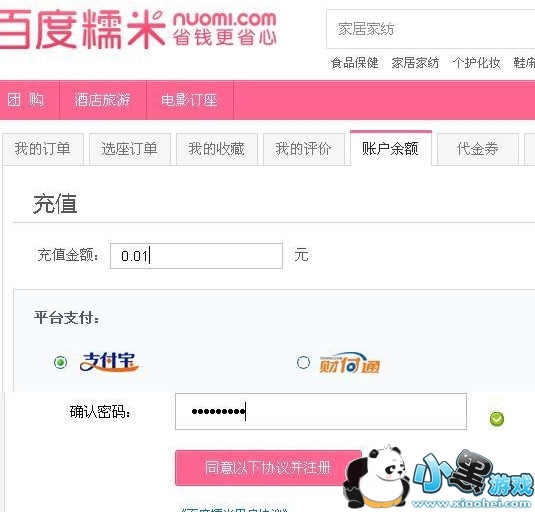Click the green checkmark validation icon
This screenshot has height=512, width=535.
(x=496, y=419)
